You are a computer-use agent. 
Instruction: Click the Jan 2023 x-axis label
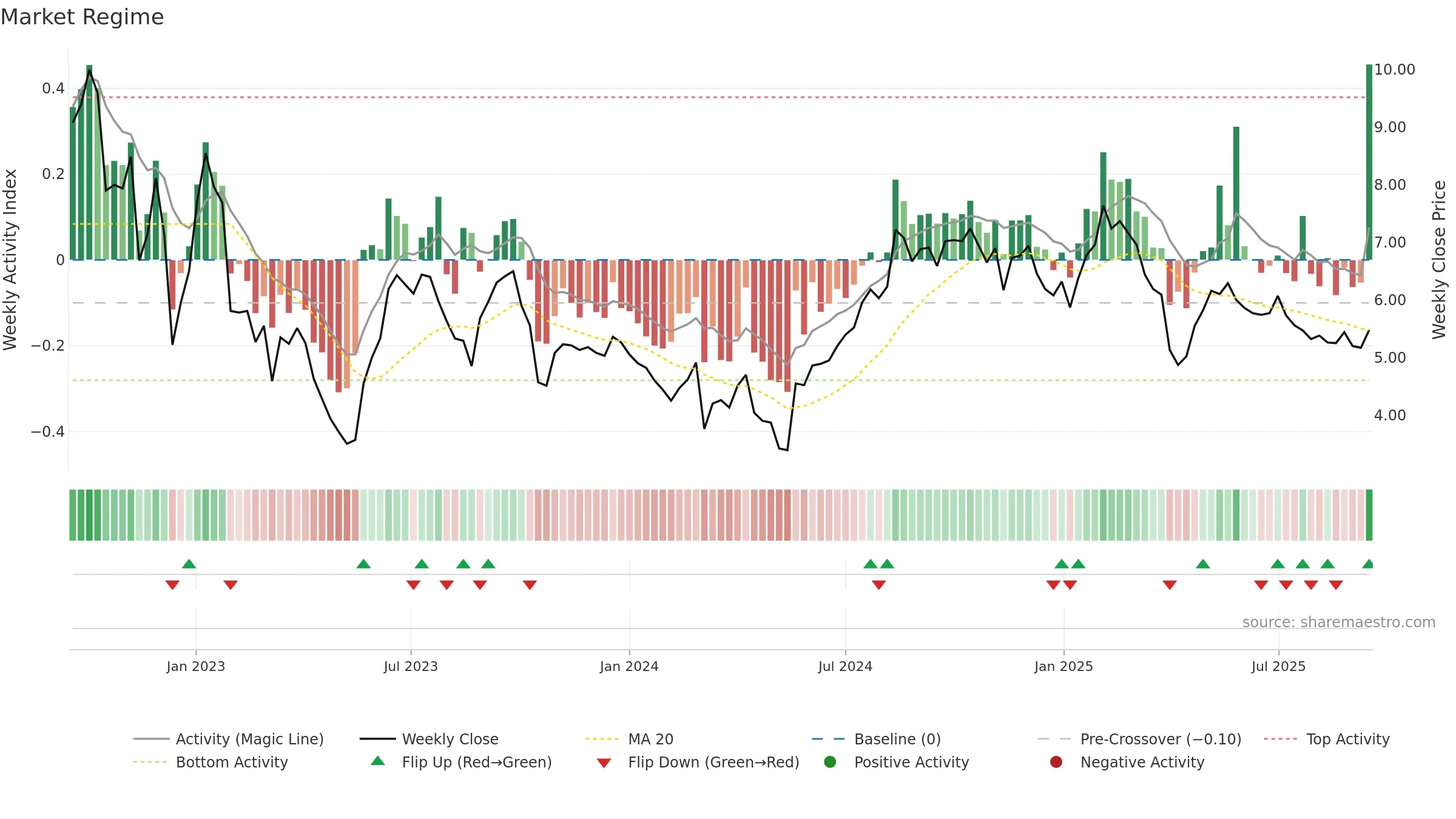point(195,666)
